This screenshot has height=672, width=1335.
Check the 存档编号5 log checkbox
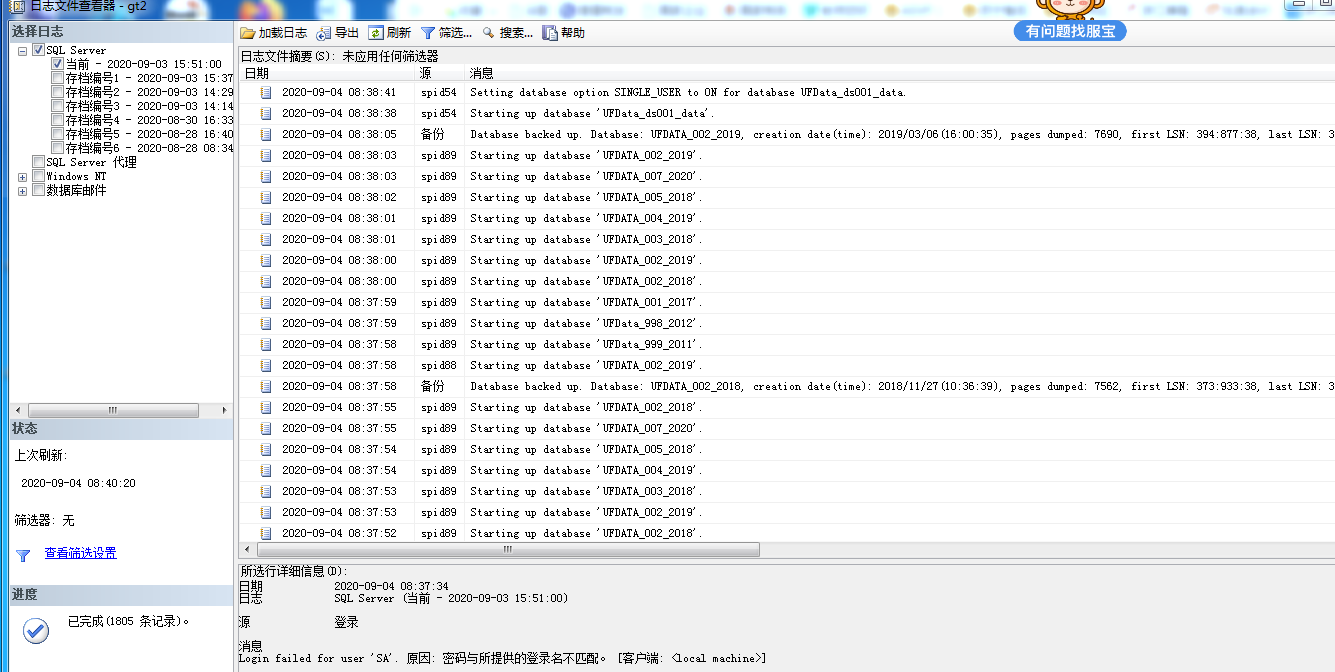(x=57, y=134)
